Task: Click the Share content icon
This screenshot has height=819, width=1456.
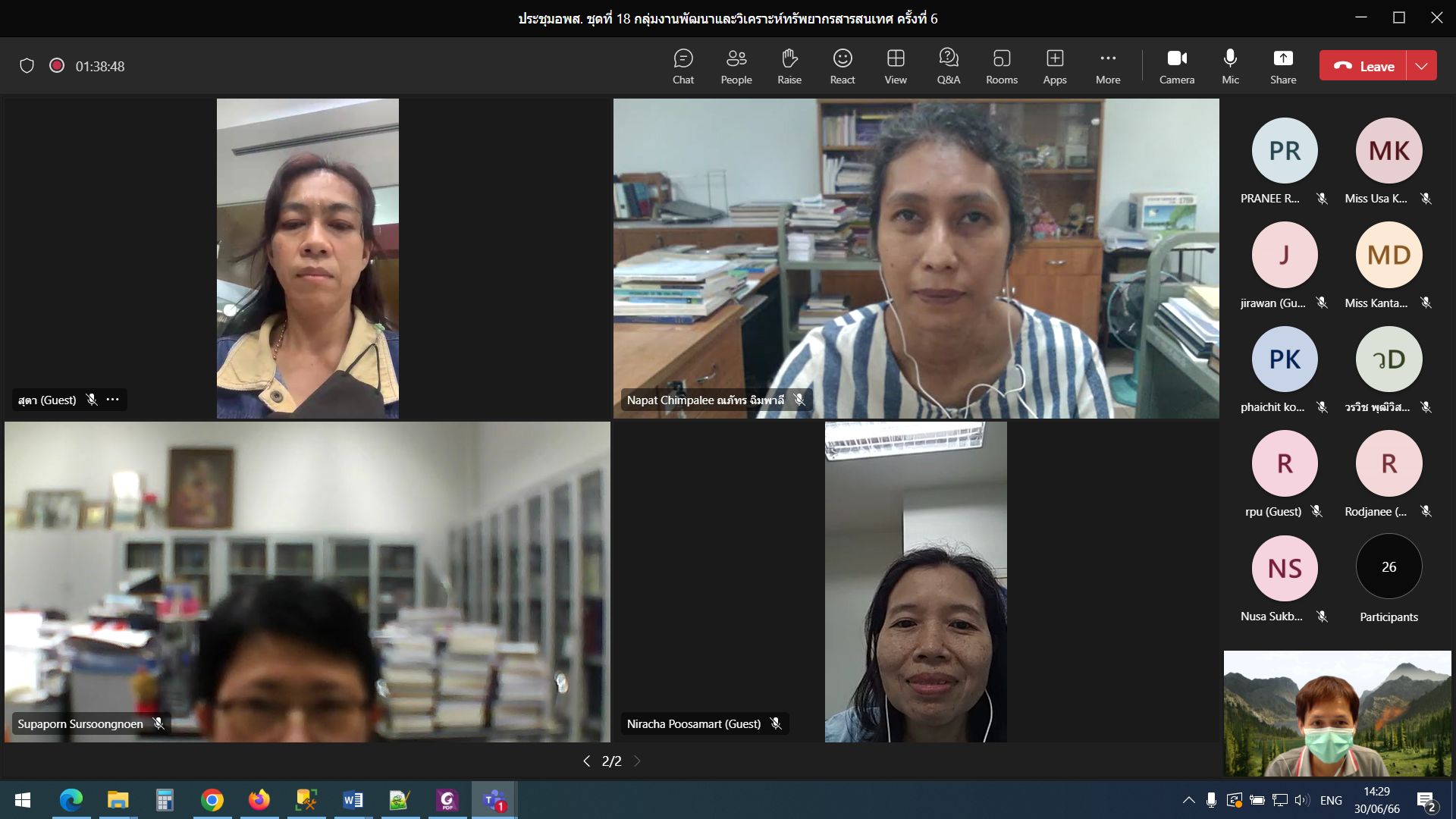Action: pos(1282,66)
